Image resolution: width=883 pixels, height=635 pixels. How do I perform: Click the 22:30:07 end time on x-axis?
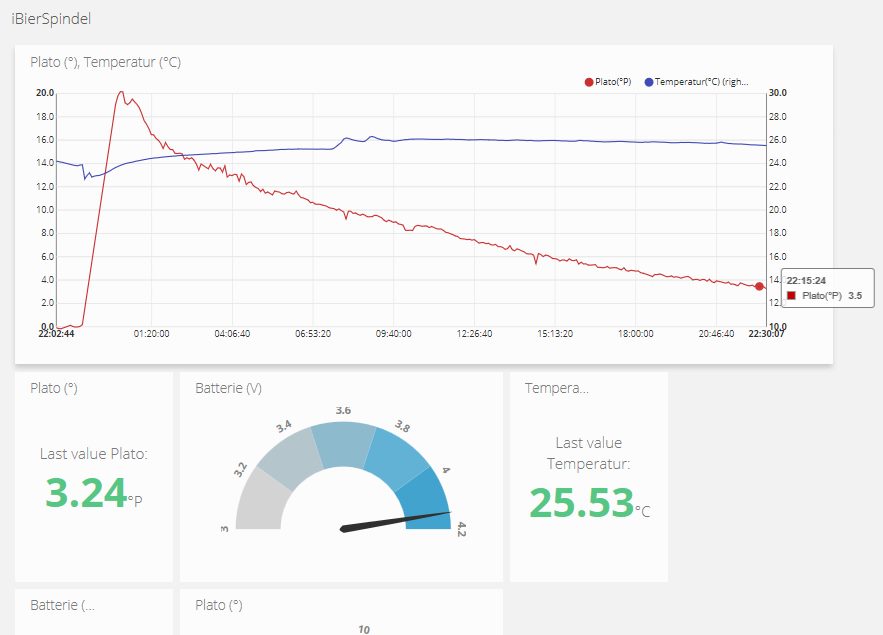point(767,334)
